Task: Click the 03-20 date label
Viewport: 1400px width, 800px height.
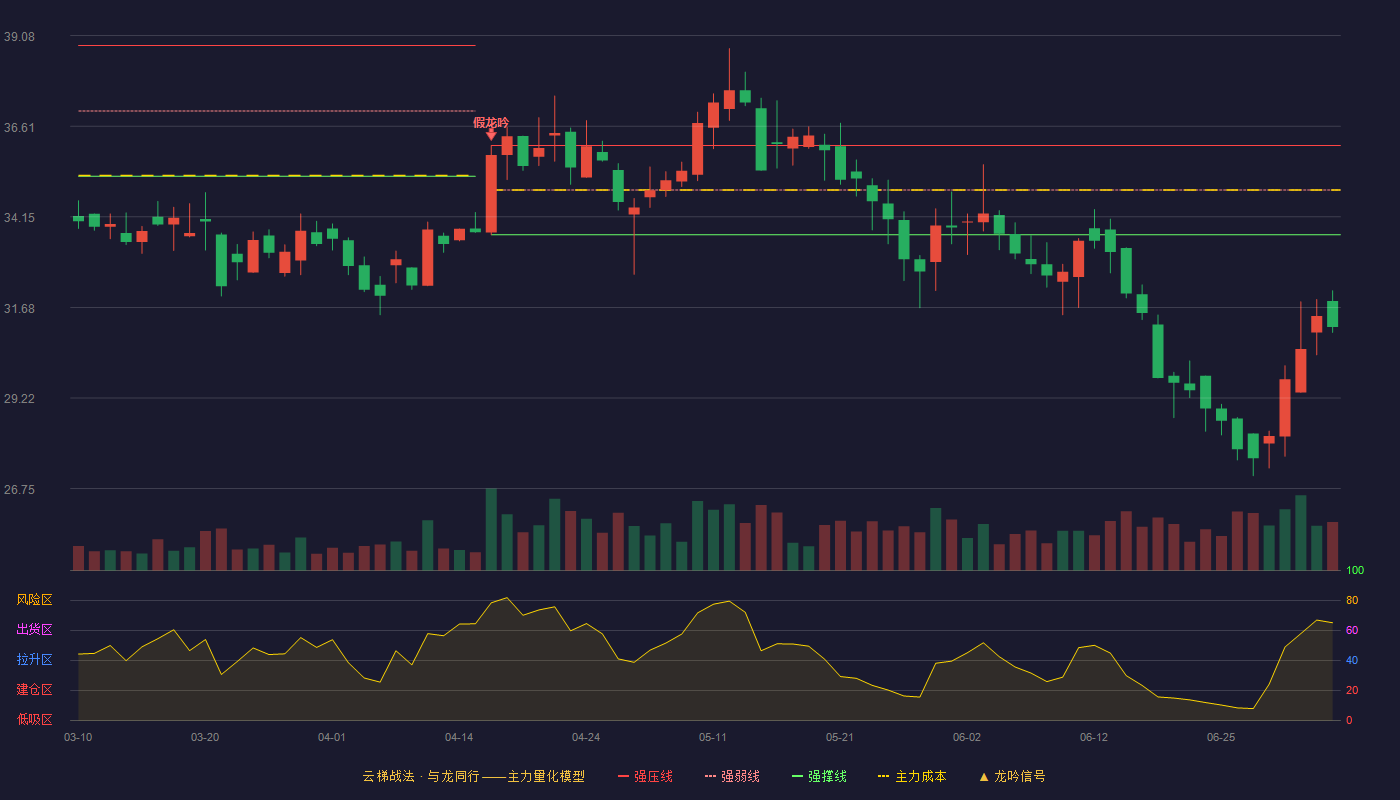Action: (x=205, y=737)
